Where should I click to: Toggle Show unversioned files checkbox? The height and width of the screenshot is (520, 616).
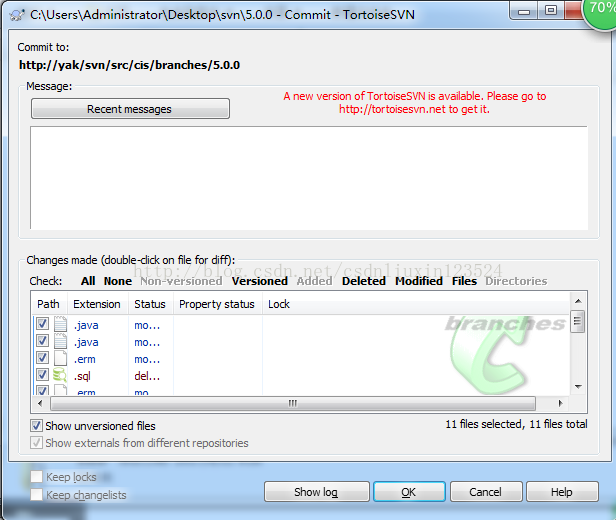pyautogui.click(x=37, y=426)
